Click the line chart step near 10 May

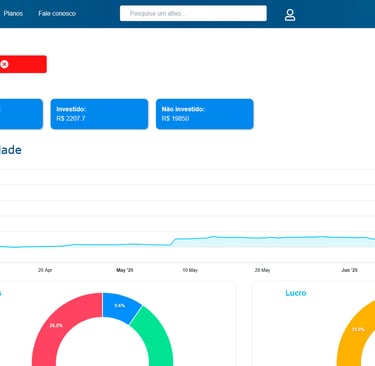[x=173, y=242]
